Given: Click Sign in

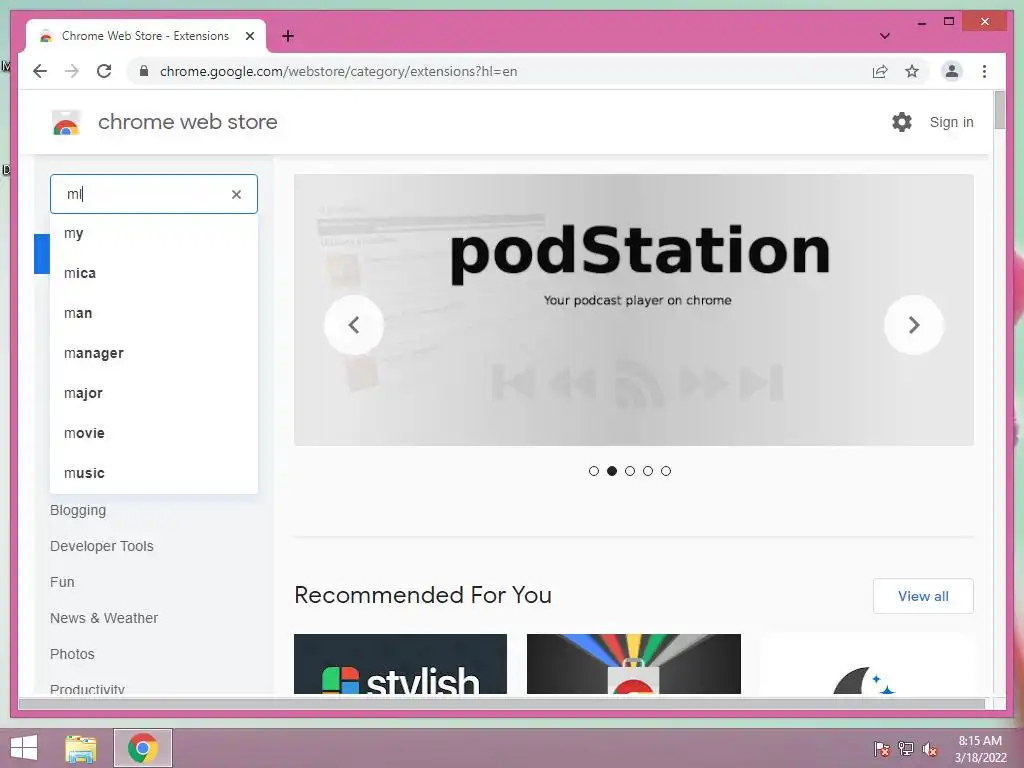Looking at the screenshot, I should tap(952, 122).
